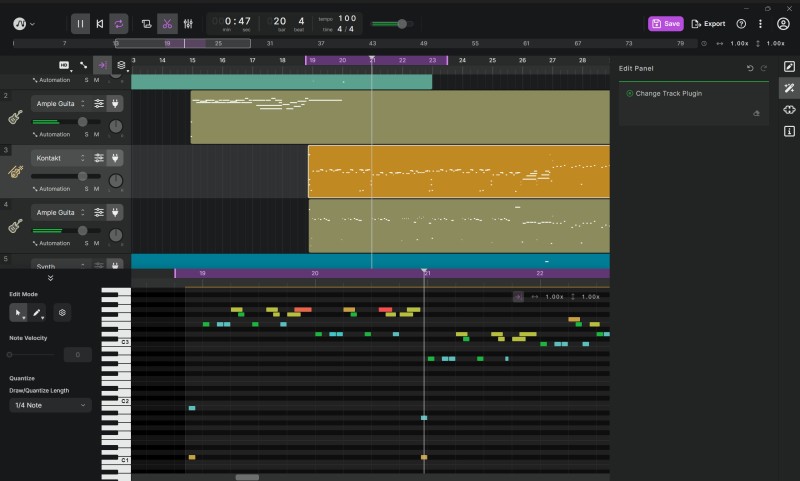Click the hexagon settings icon in Edit Mode
The width and height of the screenshot is (800, 481).
click(62, 313)
